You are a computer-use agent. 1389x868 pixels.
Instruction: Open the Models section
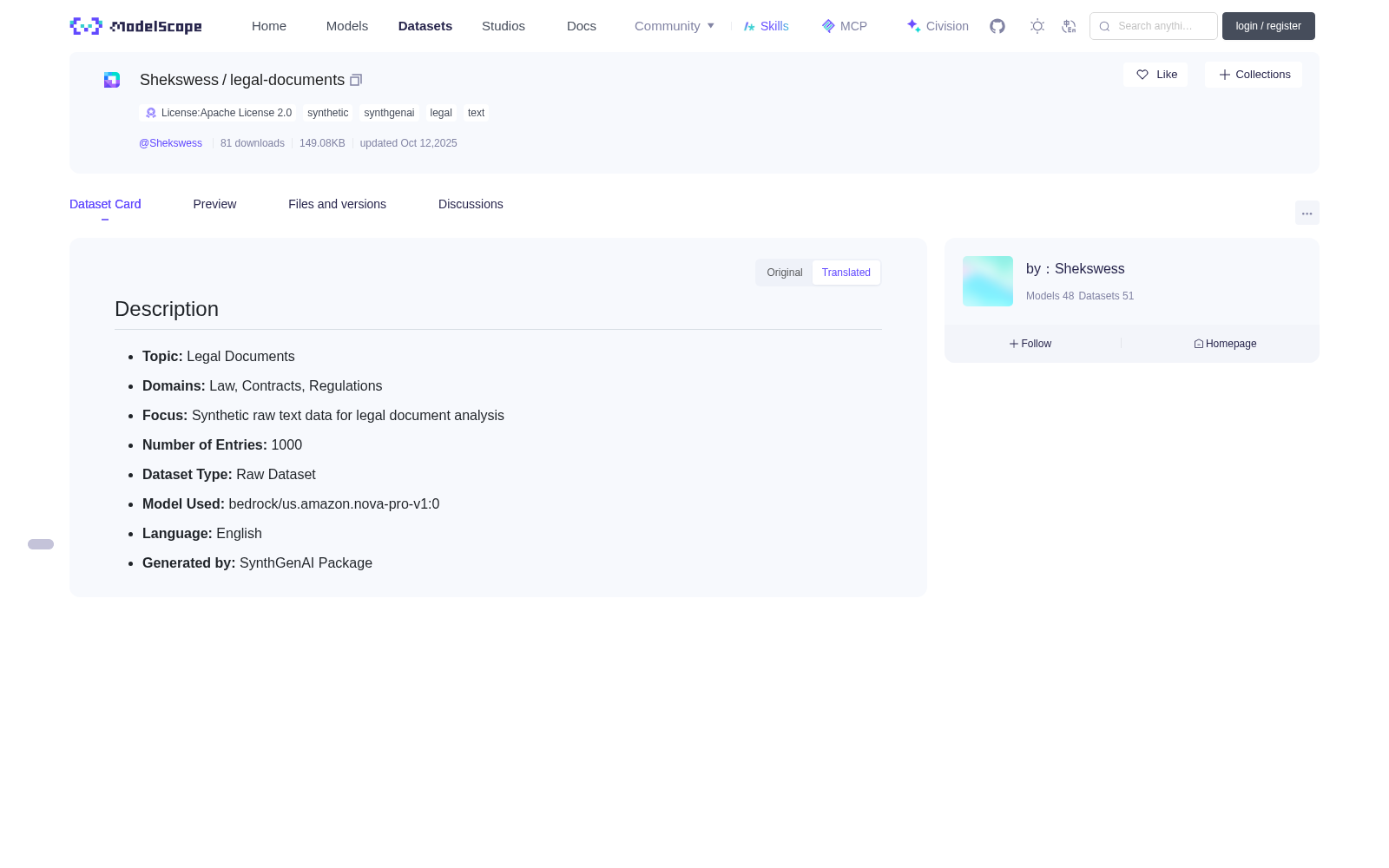[347, 26]
